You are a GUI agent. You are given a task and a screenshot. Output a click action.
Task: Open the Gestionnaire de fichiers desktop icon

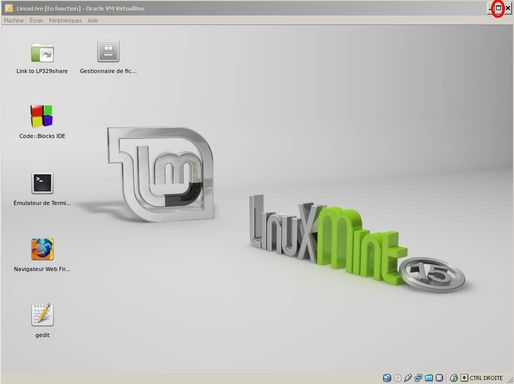click(x=108, y=51)
